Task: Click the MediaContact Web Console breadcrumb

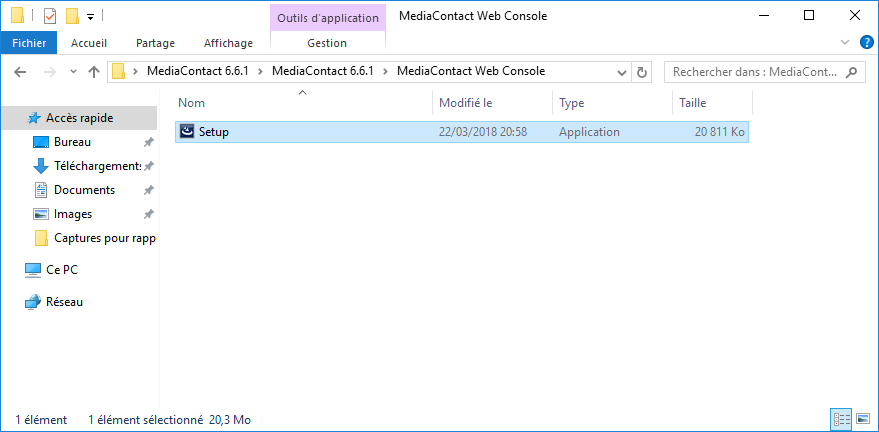Action: [x=471, y=71]
